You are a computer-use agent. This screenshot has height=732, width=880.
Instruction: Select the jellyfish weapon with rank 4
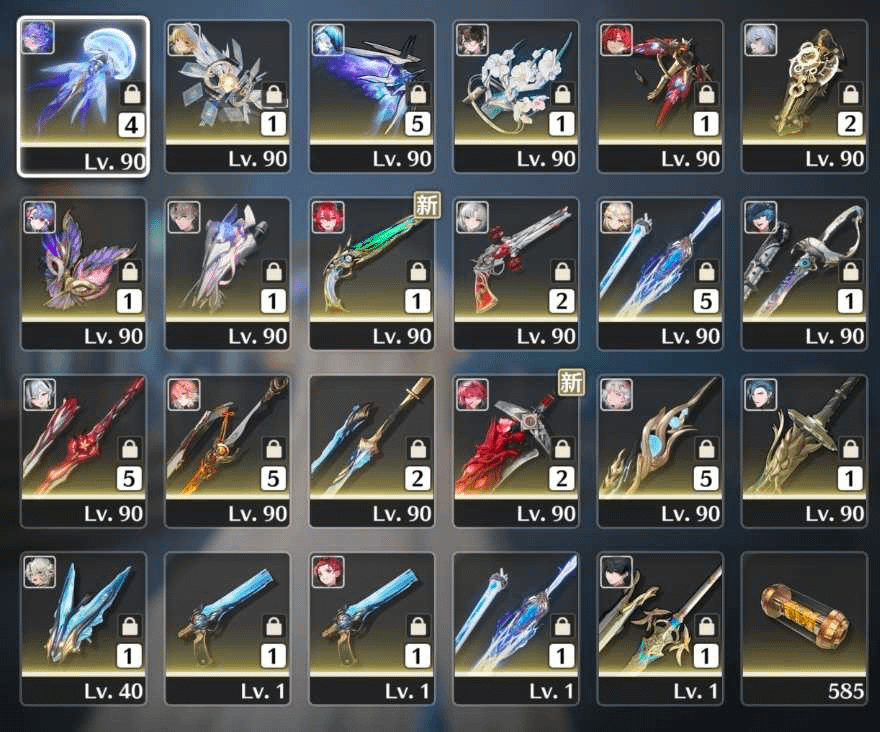pyautogui.click(x=83, y=97)
